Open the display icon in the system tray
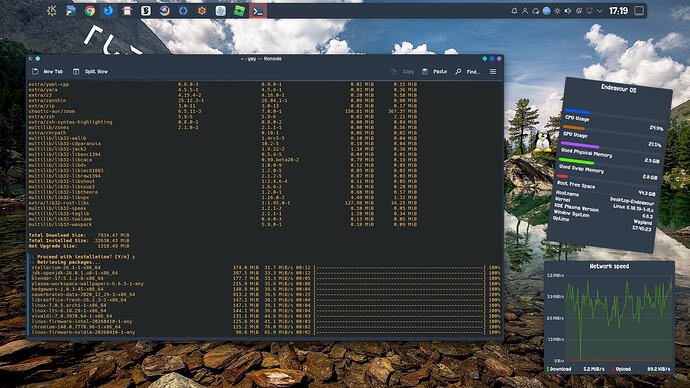Viewport: 690px width, 388px height. point(589,11)
